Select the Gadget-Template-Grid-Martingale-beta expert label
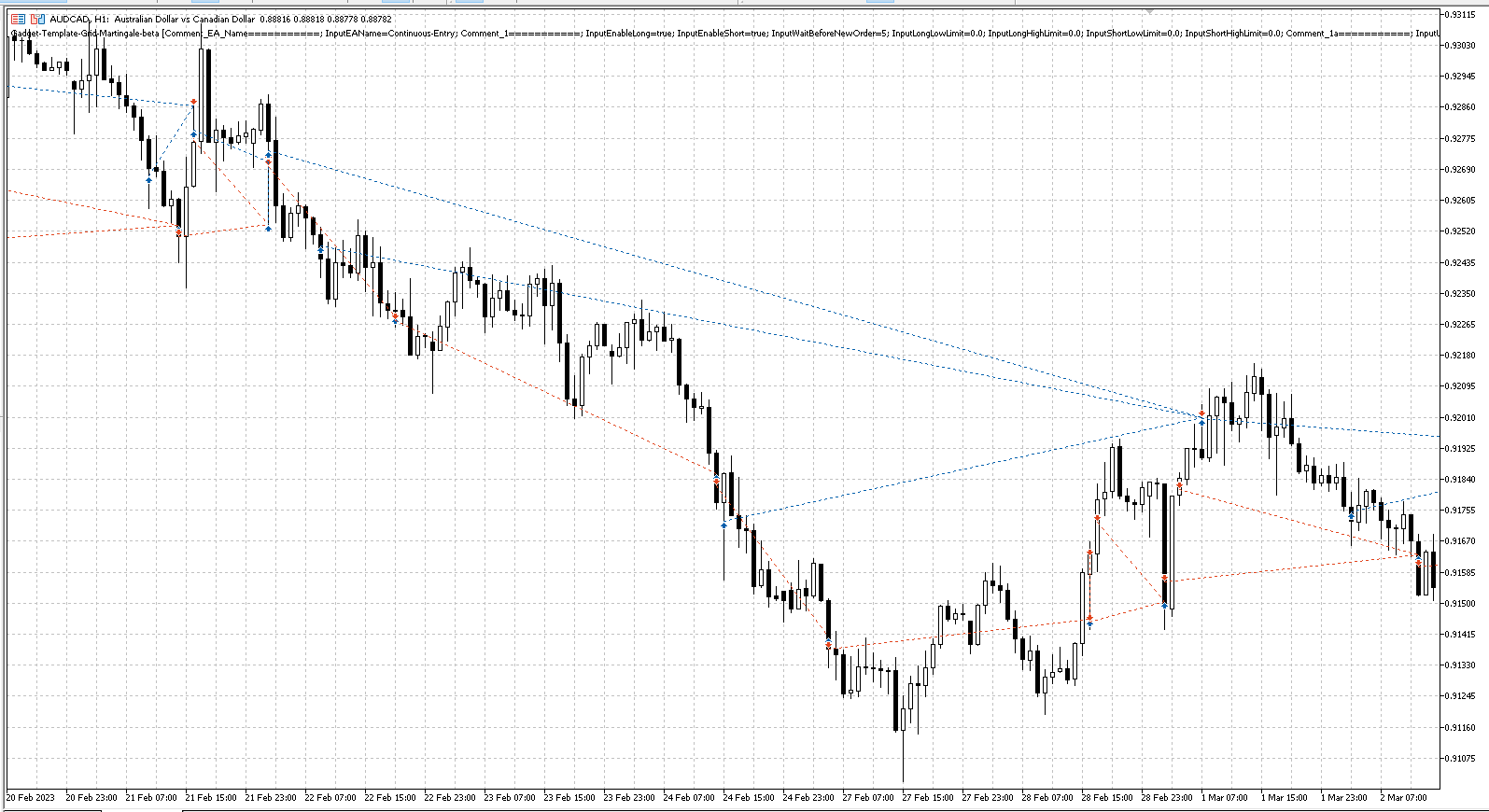Screen dimensions: 1489x812 [x=84, y=34]
